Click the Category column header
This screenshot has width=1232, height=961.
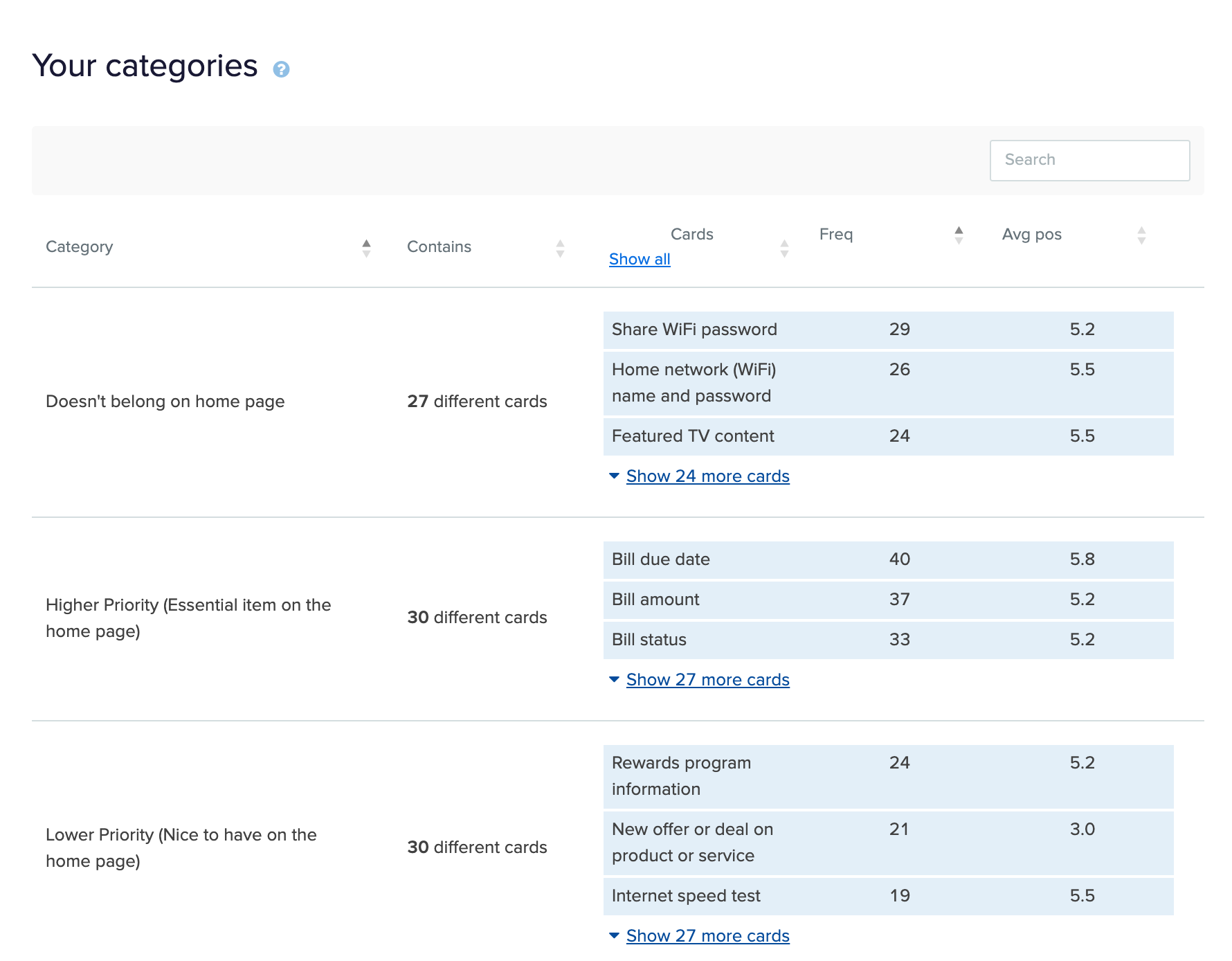pos(79,246)
